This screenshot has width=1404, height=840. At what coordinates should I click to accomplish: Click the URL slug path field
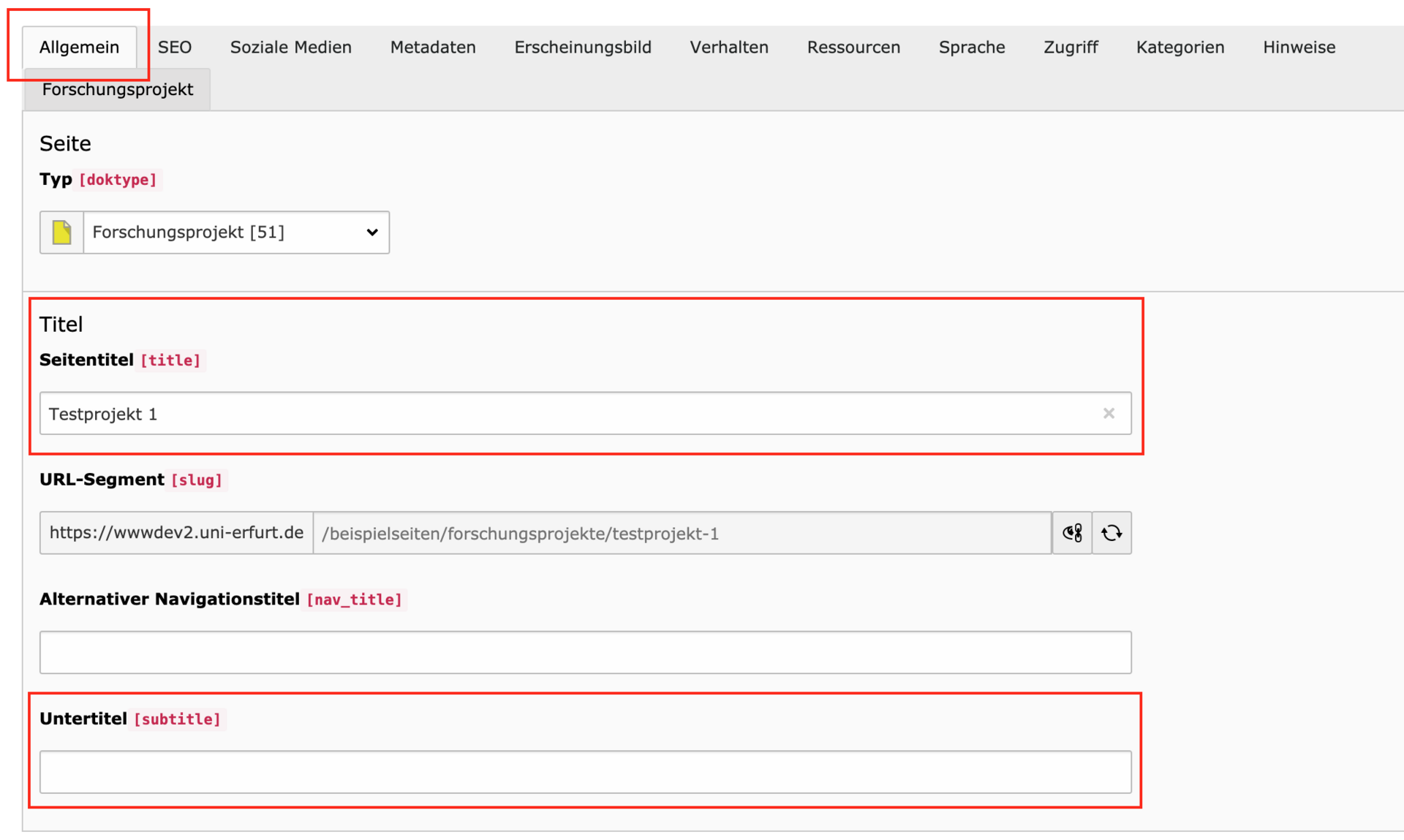682,534
